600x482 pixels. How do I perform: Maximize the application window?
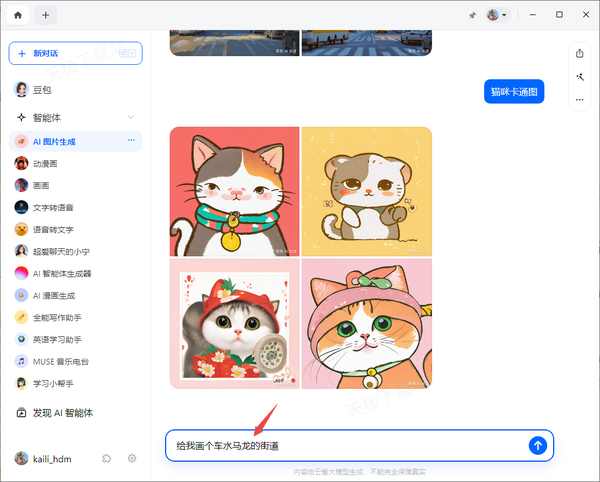[559, 15]
